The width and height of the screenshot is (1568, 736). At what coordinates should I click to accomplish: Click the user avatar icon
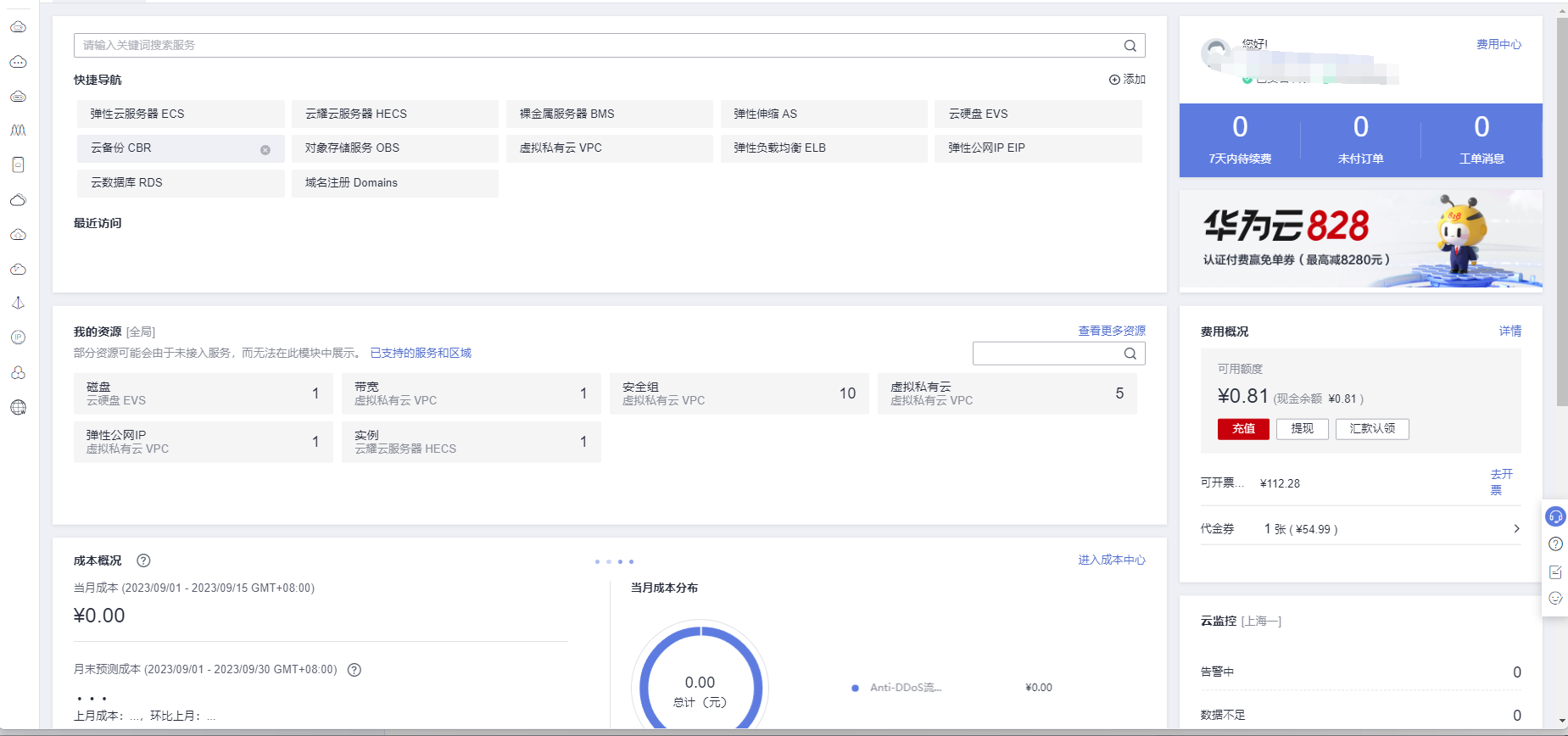[1216, 53]
